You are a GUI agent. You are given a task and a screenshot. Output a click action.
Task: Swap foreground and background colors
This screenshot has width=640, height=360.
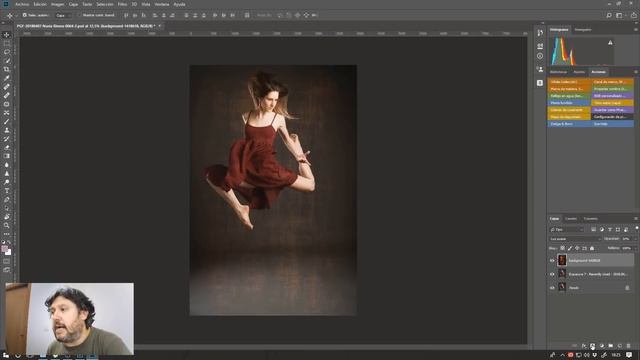point(9,242)
